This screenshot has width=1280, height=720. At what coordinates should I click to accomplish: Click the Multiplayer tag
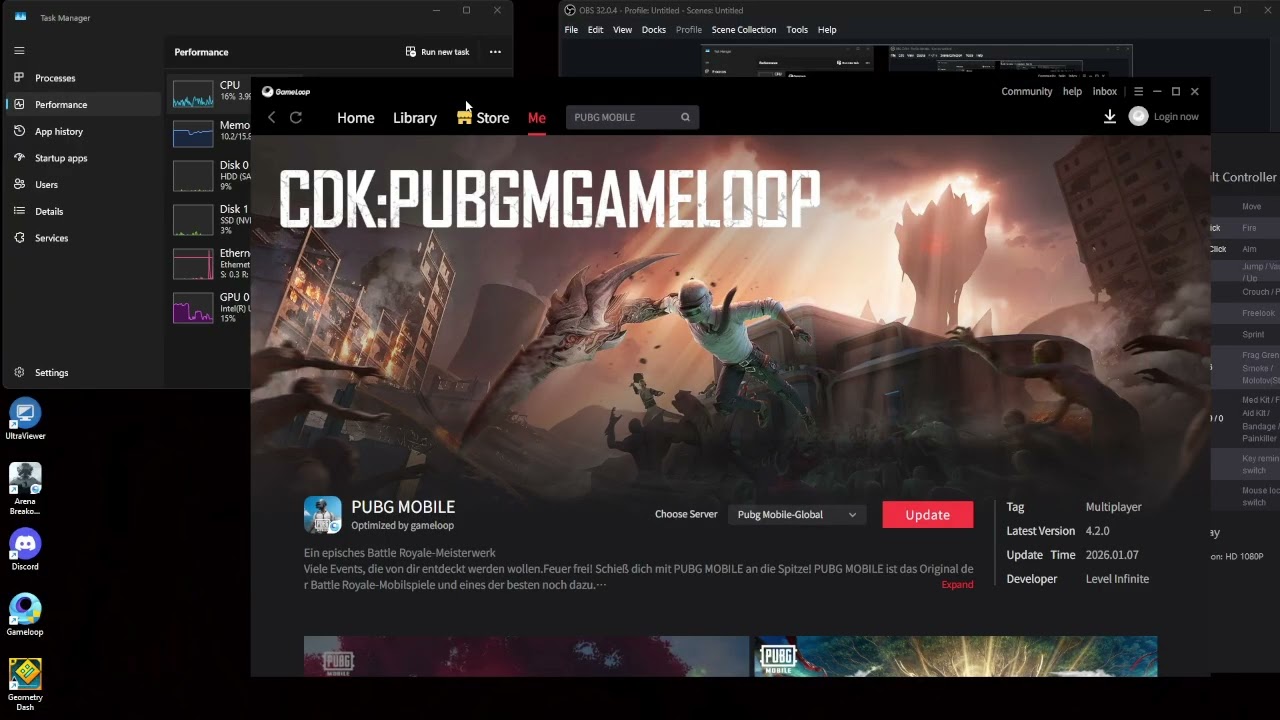(x=1114, y=507)
